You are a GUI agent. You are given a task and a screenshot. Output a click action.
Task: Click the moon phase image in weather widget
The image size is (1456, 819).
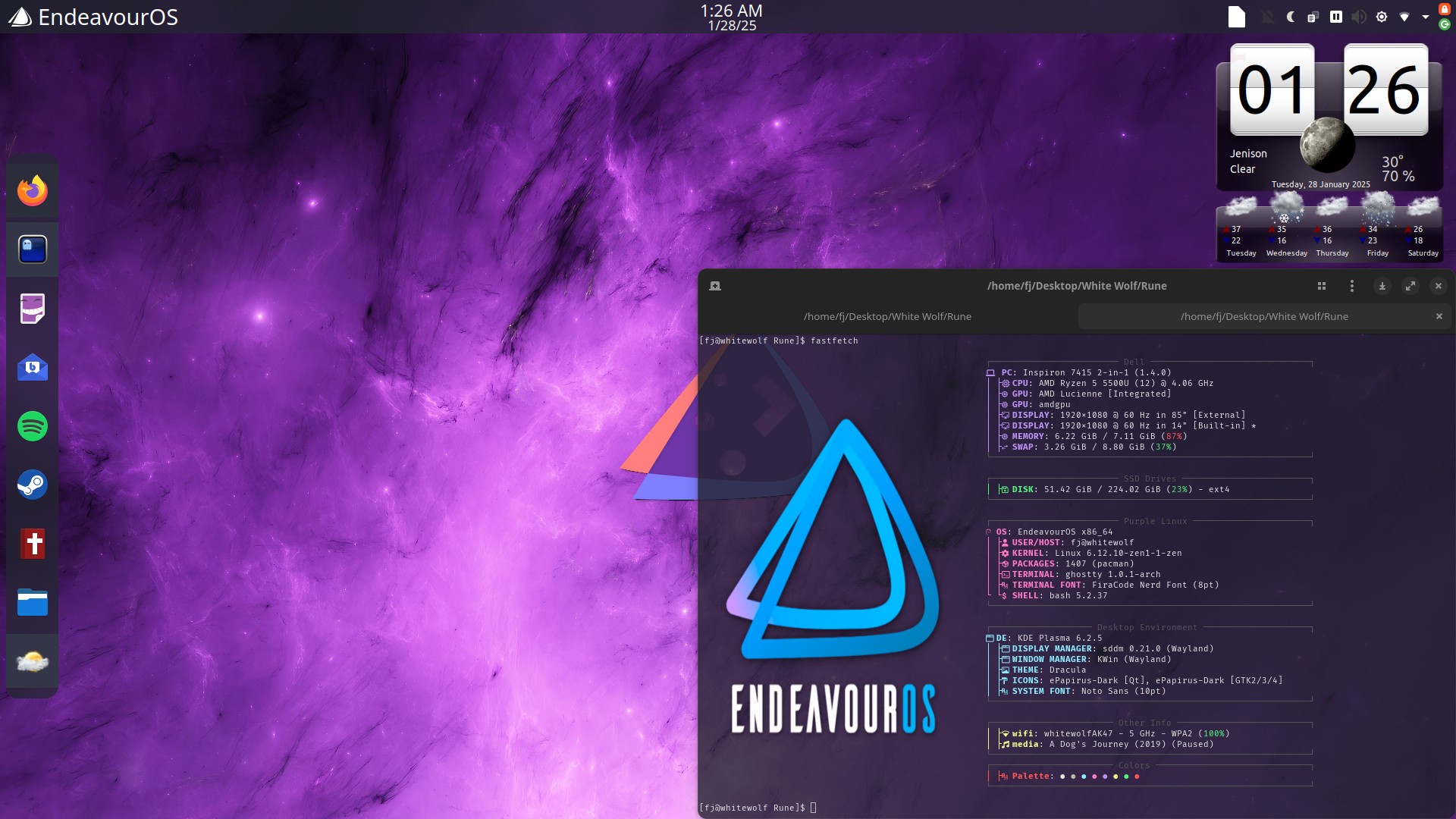tap(1327, 146)
